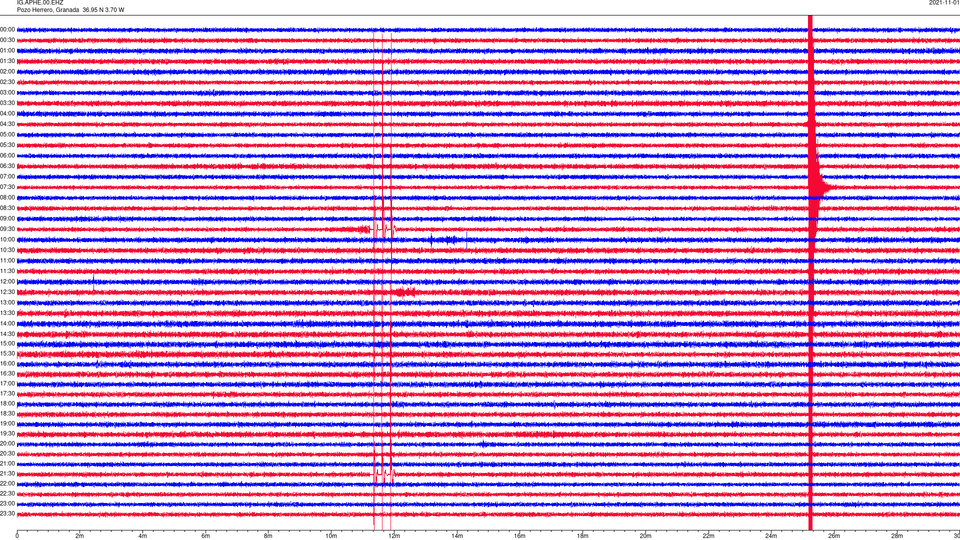Viewport: 960px width, 540px height.
Task: Click the 10m tick label on time axis
Action: pyautogui.click(x=331, y=536)
